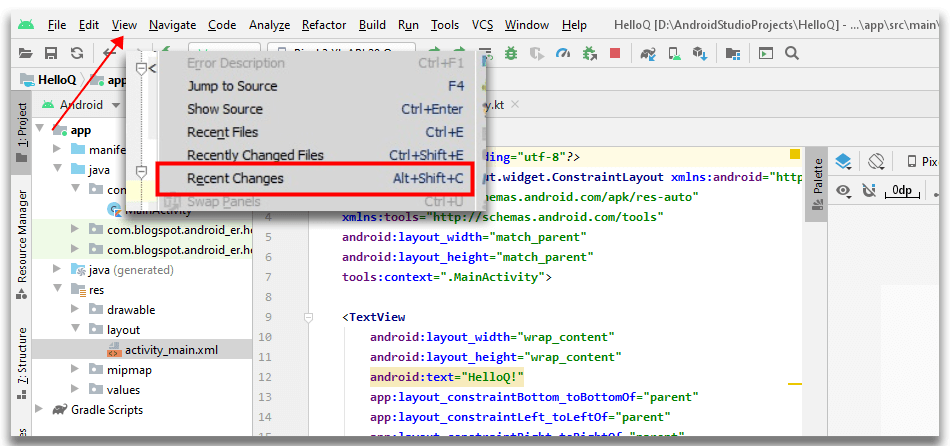Select Recently Changed Files menu entry
The width and height of the screenshot is (950, 446).
255,155
